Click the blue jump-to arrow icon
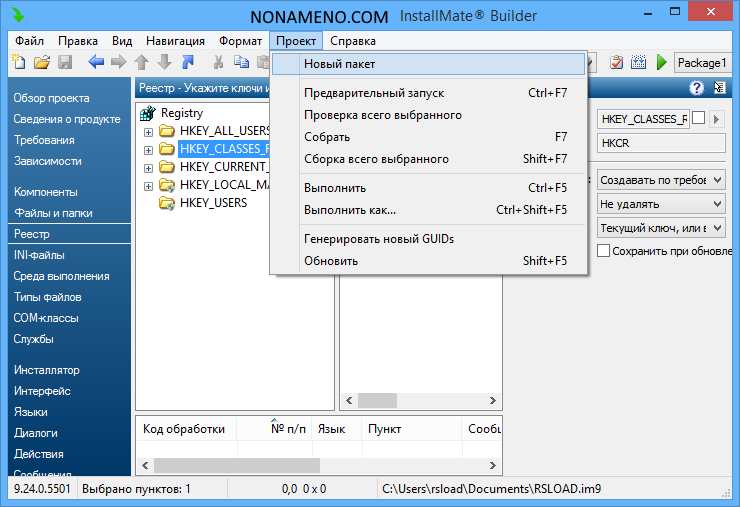Screen dimensions: 740x507 187,63
